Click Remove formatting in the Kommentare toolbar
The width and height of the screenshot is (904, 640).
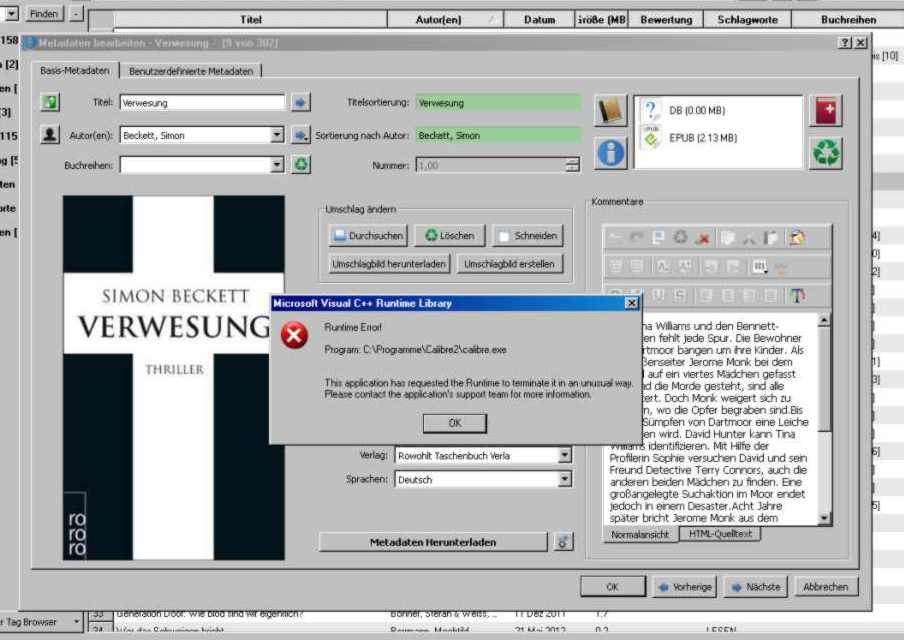[x=680, y=238]
